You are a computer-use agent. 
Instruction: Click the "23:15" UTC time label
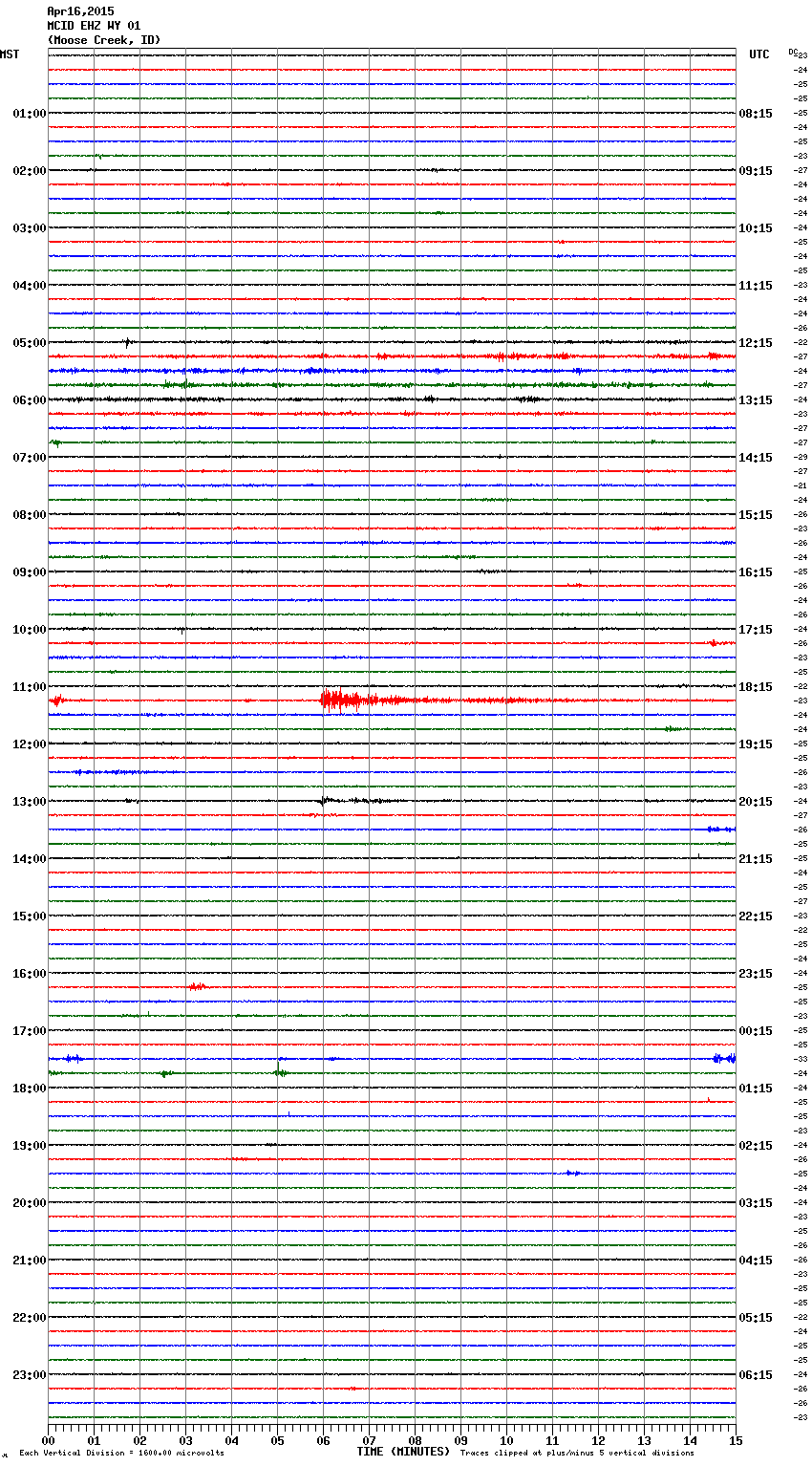tap(756, 974)
